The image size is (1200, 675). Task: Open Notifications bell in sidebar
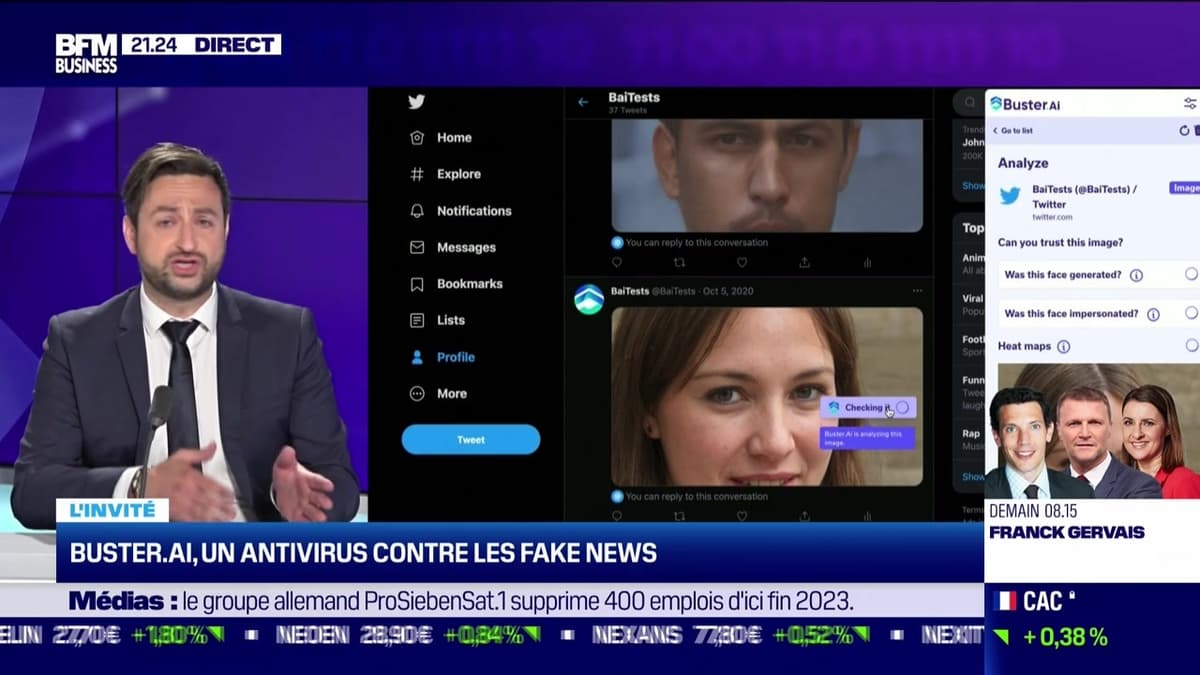(461, 211)
